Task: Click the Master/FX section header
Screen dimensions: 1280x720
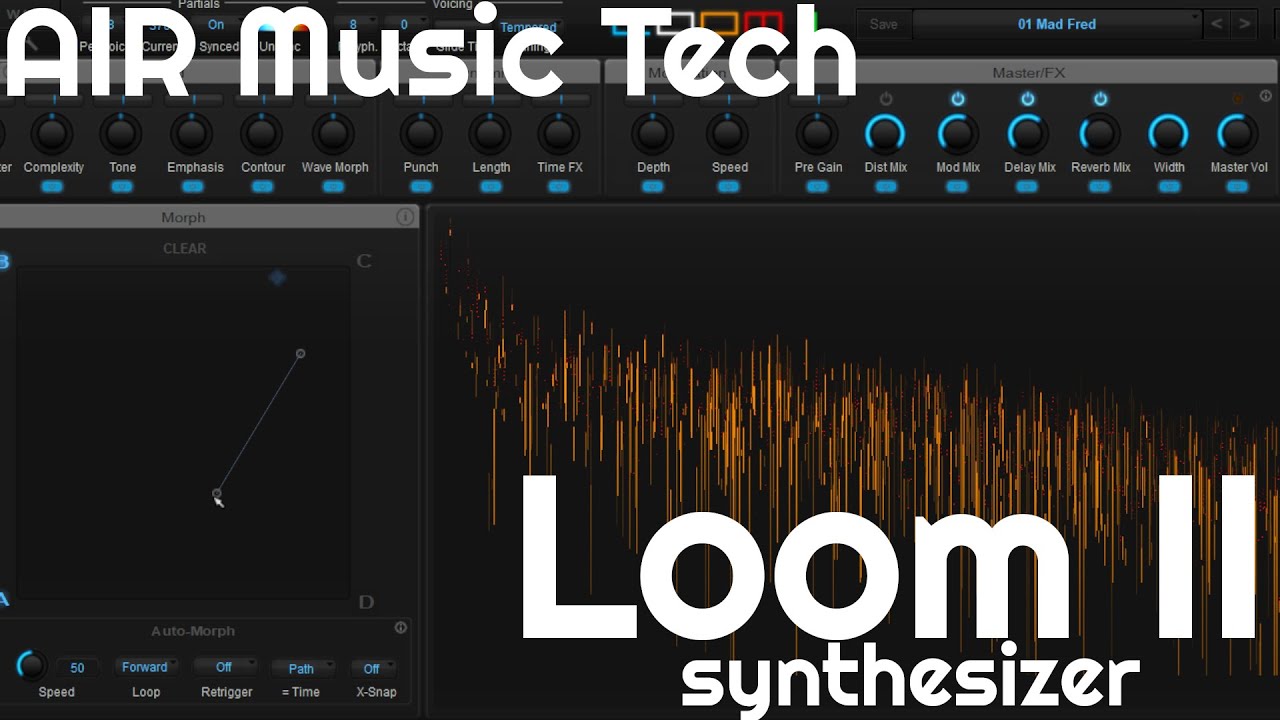Action: (x=1027, y=73)
